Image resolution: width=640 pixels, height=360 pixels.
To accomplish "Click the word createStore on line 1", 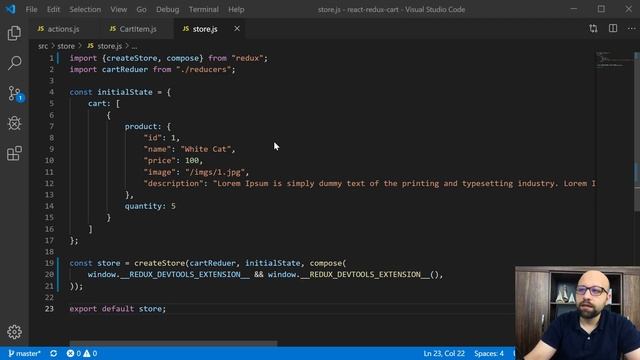I will (132, 58).
